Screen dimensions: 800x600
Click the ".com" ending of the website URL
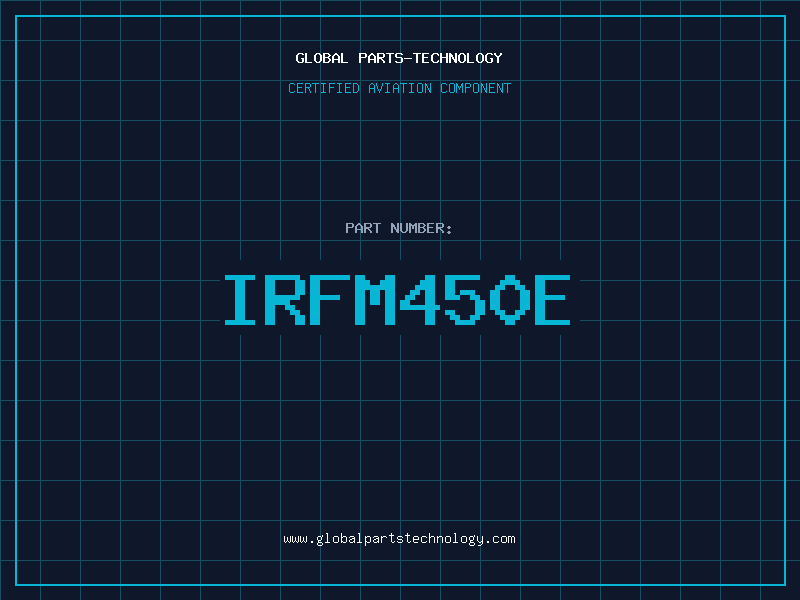[501, 539]
